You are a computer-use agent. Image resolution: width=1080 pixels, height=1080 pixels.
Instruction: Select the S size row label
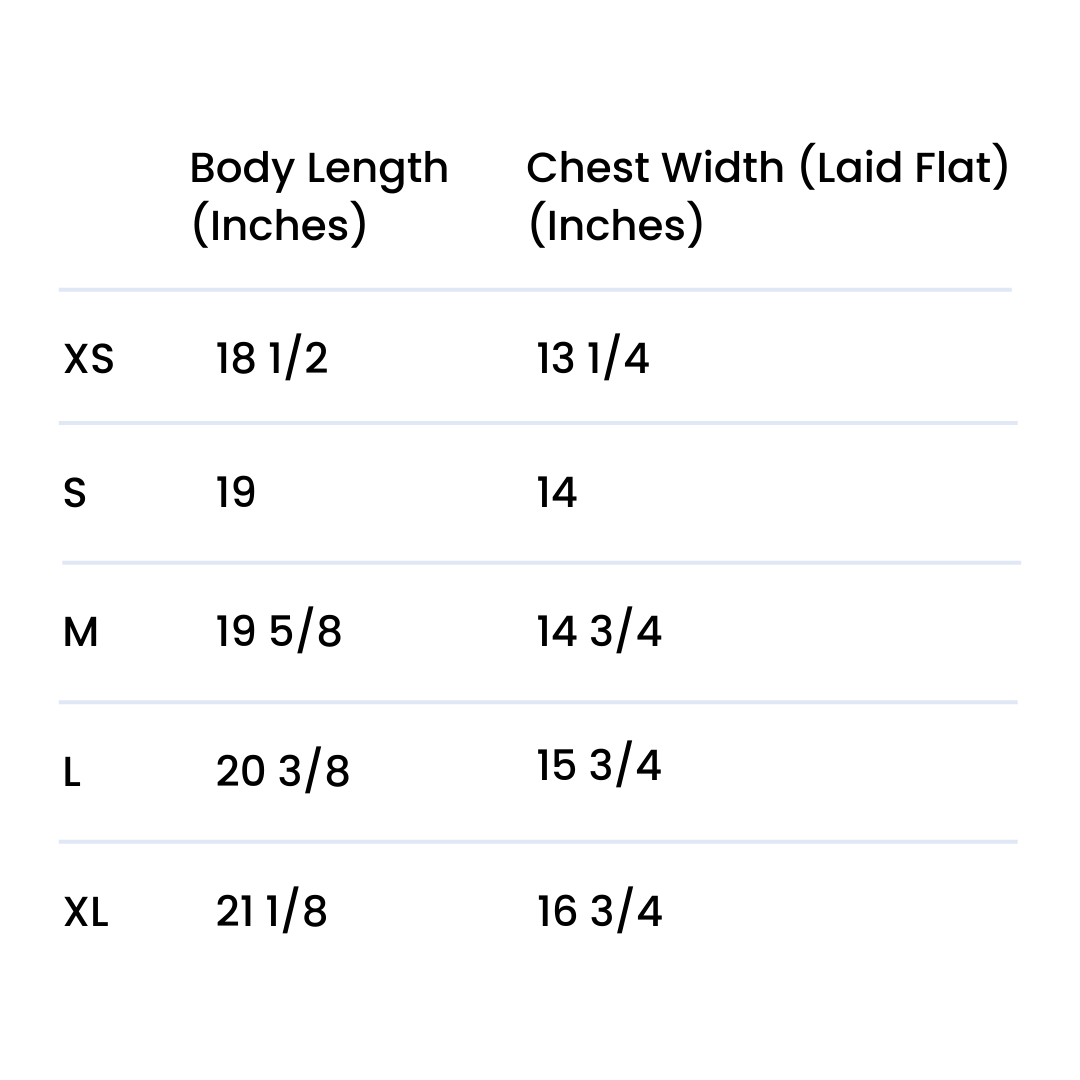pos(75,493)
